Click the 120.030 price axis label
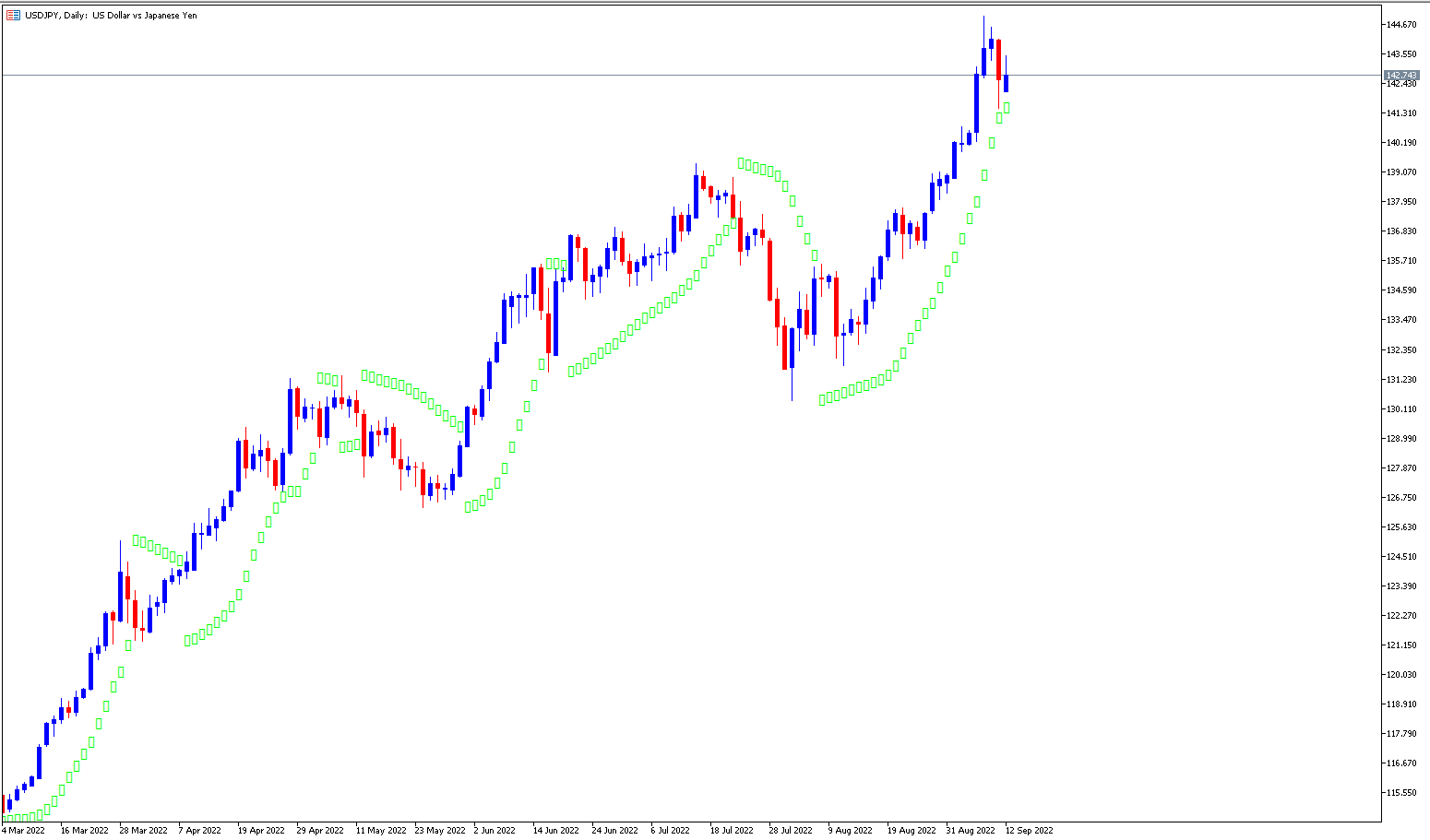This screenshot has height=840, width=1430. tap(1401, 674)
